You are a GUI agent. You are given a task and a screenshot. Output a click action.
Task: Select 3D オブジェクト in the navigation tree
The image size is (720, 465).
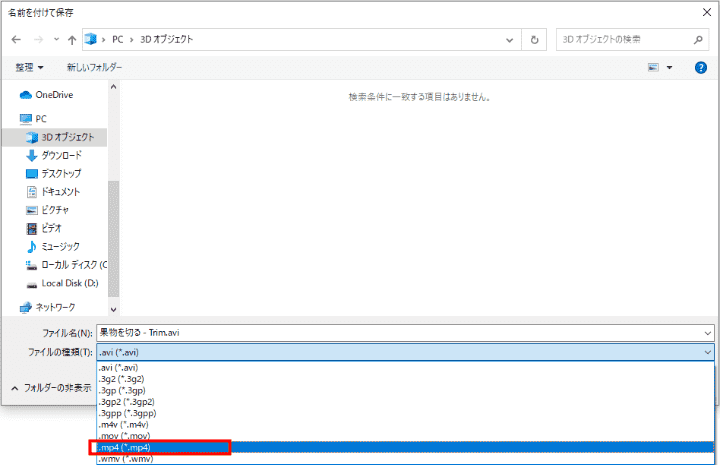[x=54, y=137]
